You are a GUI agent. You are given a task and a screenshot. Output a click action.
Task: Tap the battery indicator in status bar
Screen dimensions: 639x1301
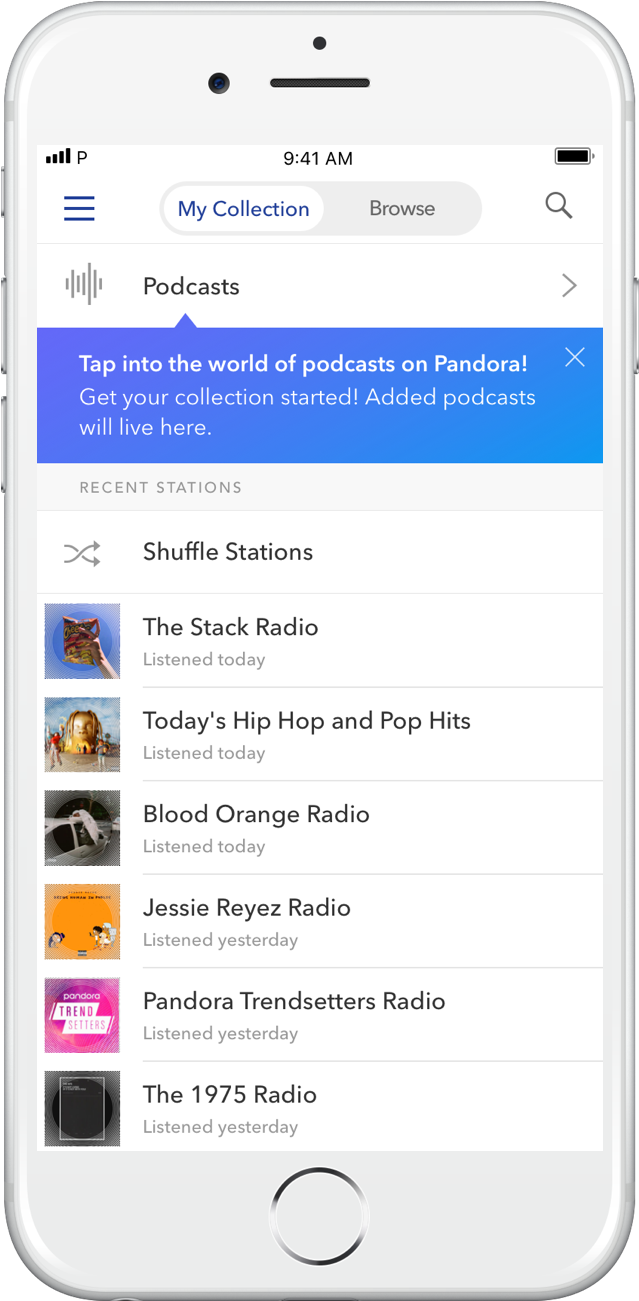coord(574,157)
